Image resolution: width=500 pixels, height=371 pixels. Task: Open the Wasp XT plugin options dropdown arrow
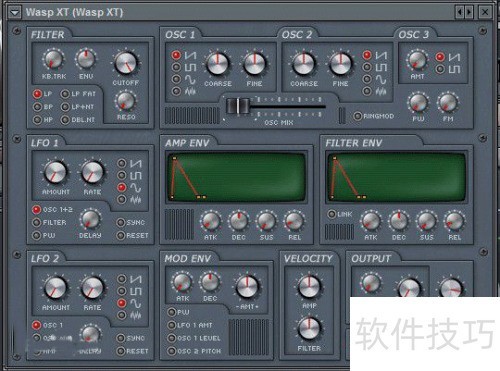coord(14,13)
